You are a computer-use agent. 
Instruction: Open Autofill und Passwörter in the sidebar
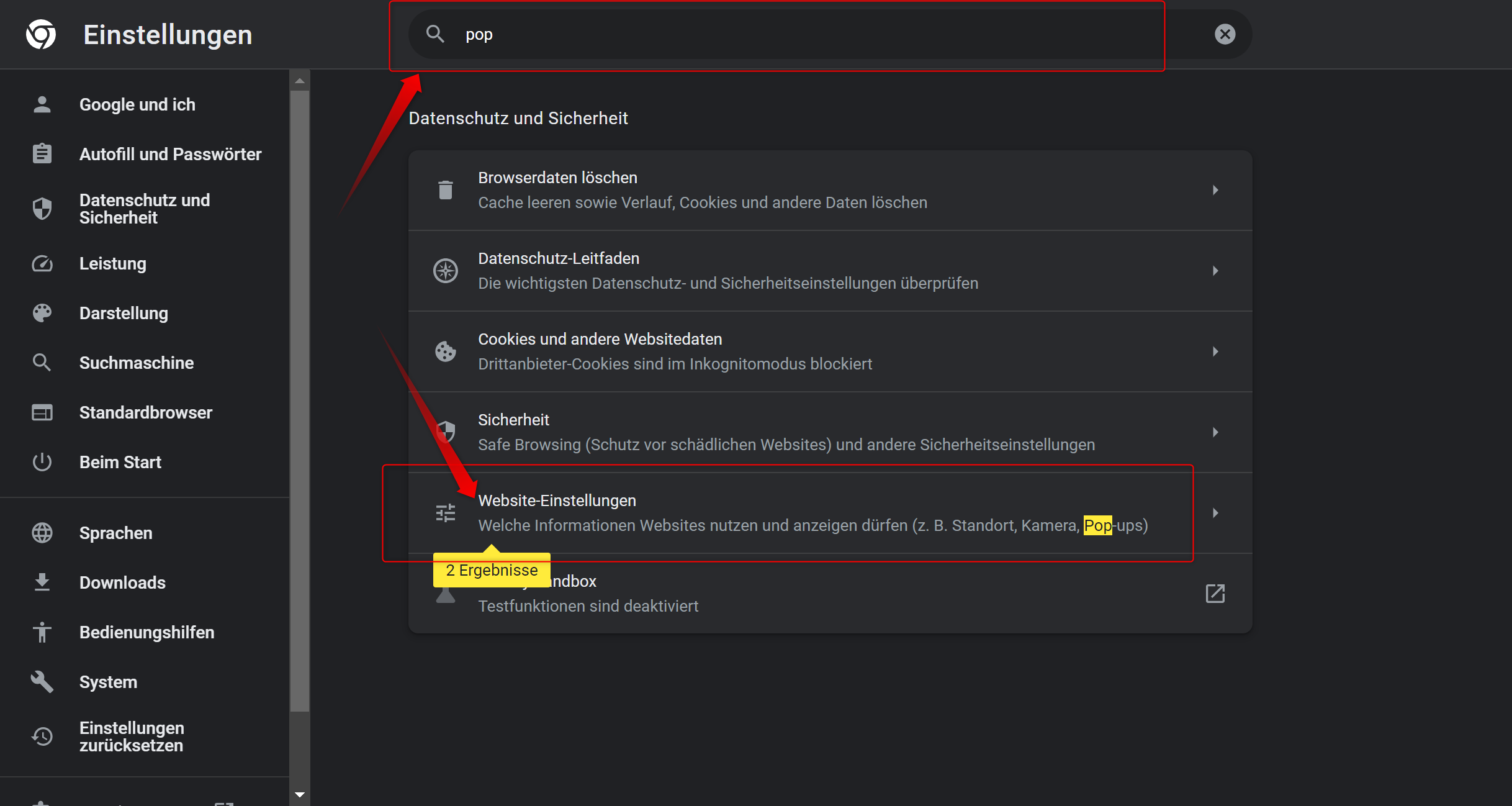[170, 154]
